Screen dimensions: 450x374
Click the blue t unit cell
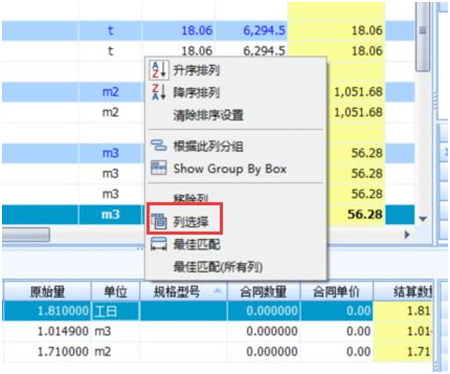(x=110, y=31)
